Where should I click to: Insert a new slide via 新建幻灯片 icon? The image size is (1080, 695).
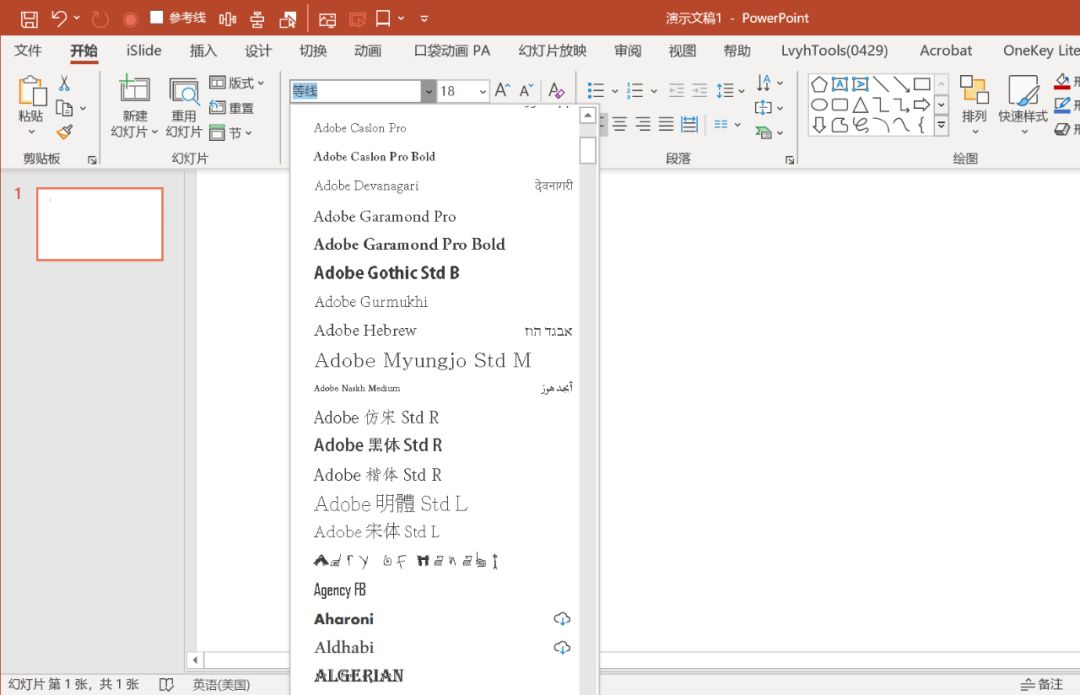point(134,90)
